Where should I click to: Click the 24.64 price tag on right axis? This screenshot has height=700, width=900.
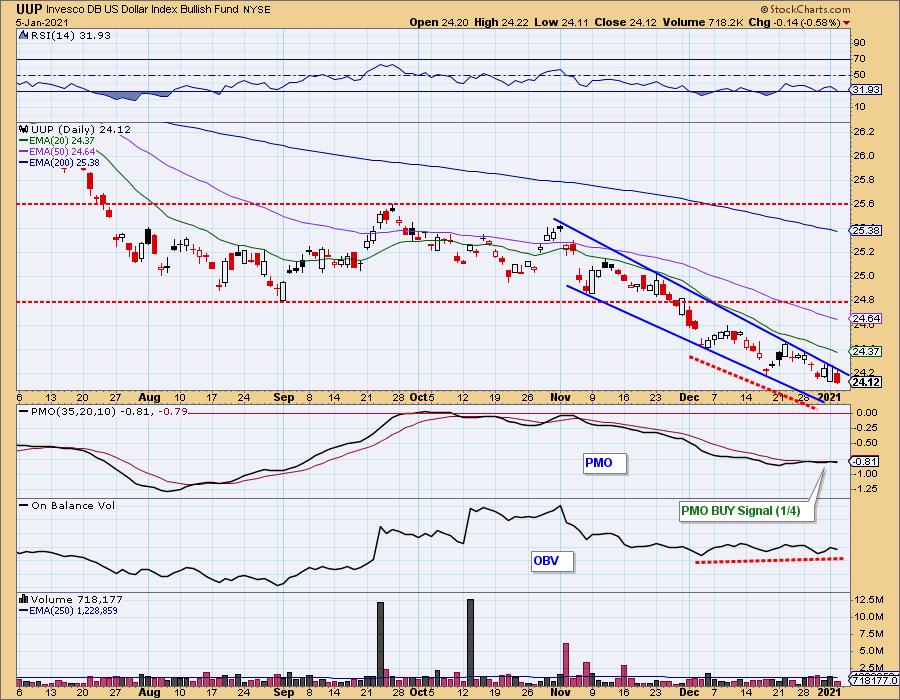(866, 318)
